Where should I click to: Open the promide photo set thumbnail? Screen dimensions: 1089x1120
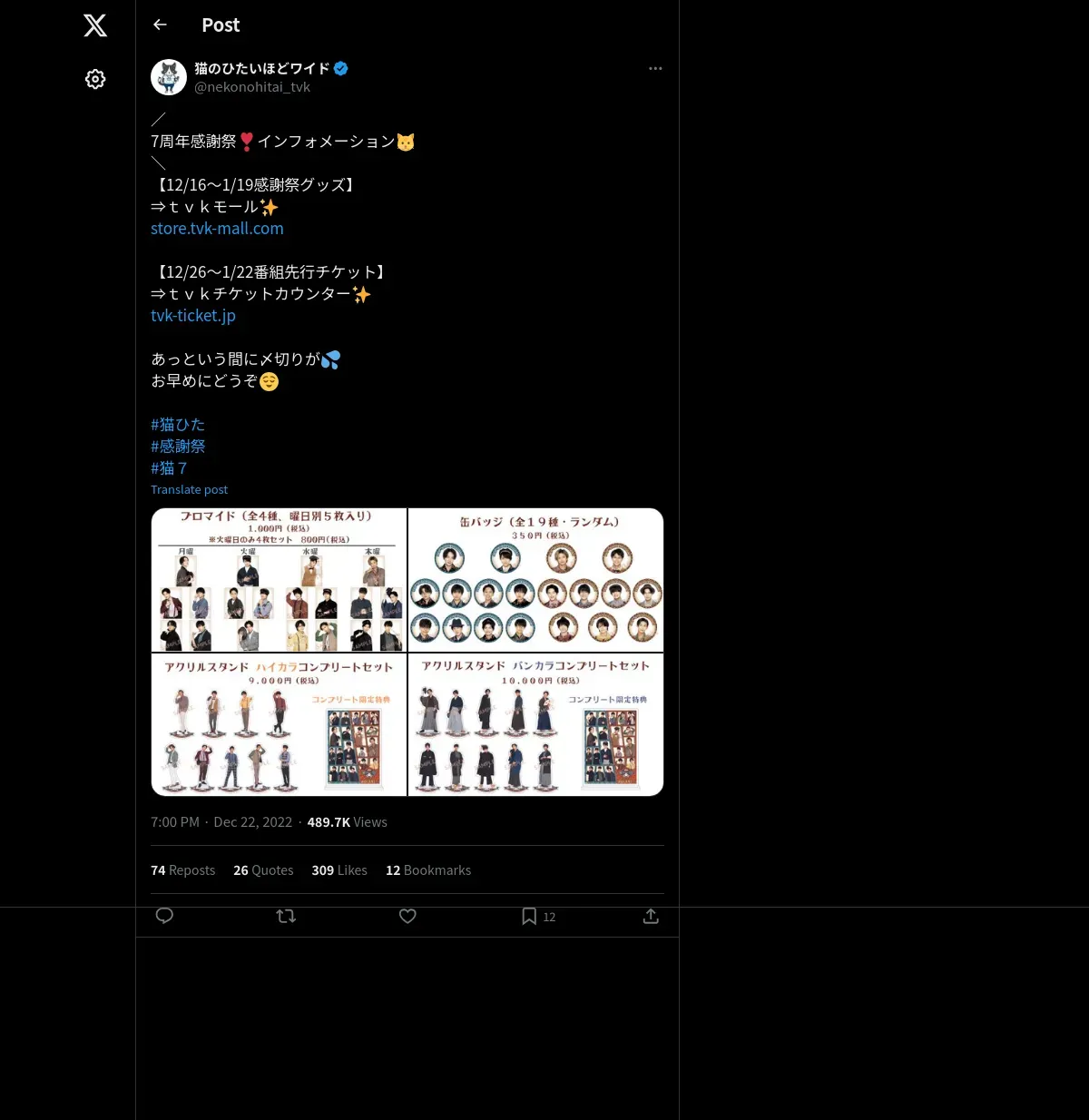click(279, 580)
